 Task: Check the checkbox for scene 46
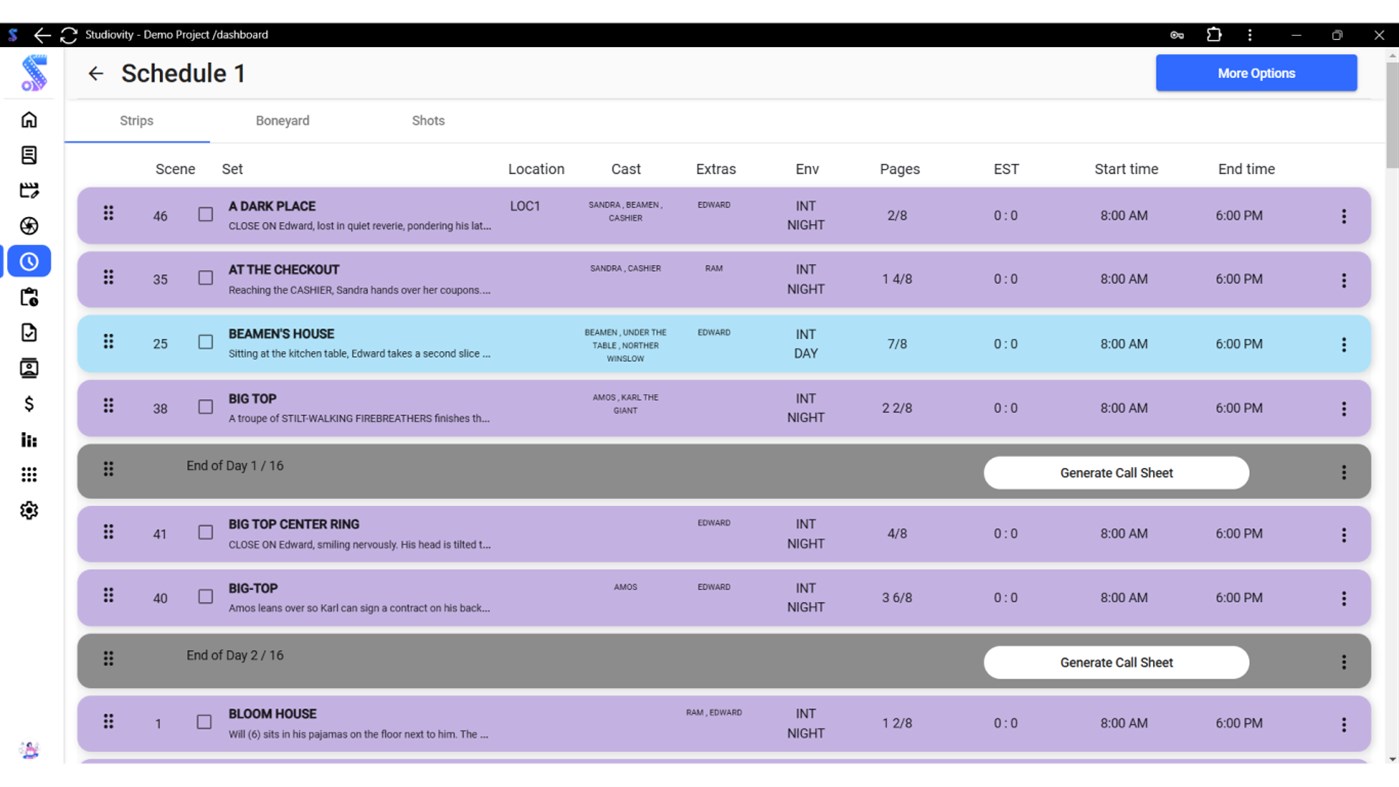tap(205, 213)
